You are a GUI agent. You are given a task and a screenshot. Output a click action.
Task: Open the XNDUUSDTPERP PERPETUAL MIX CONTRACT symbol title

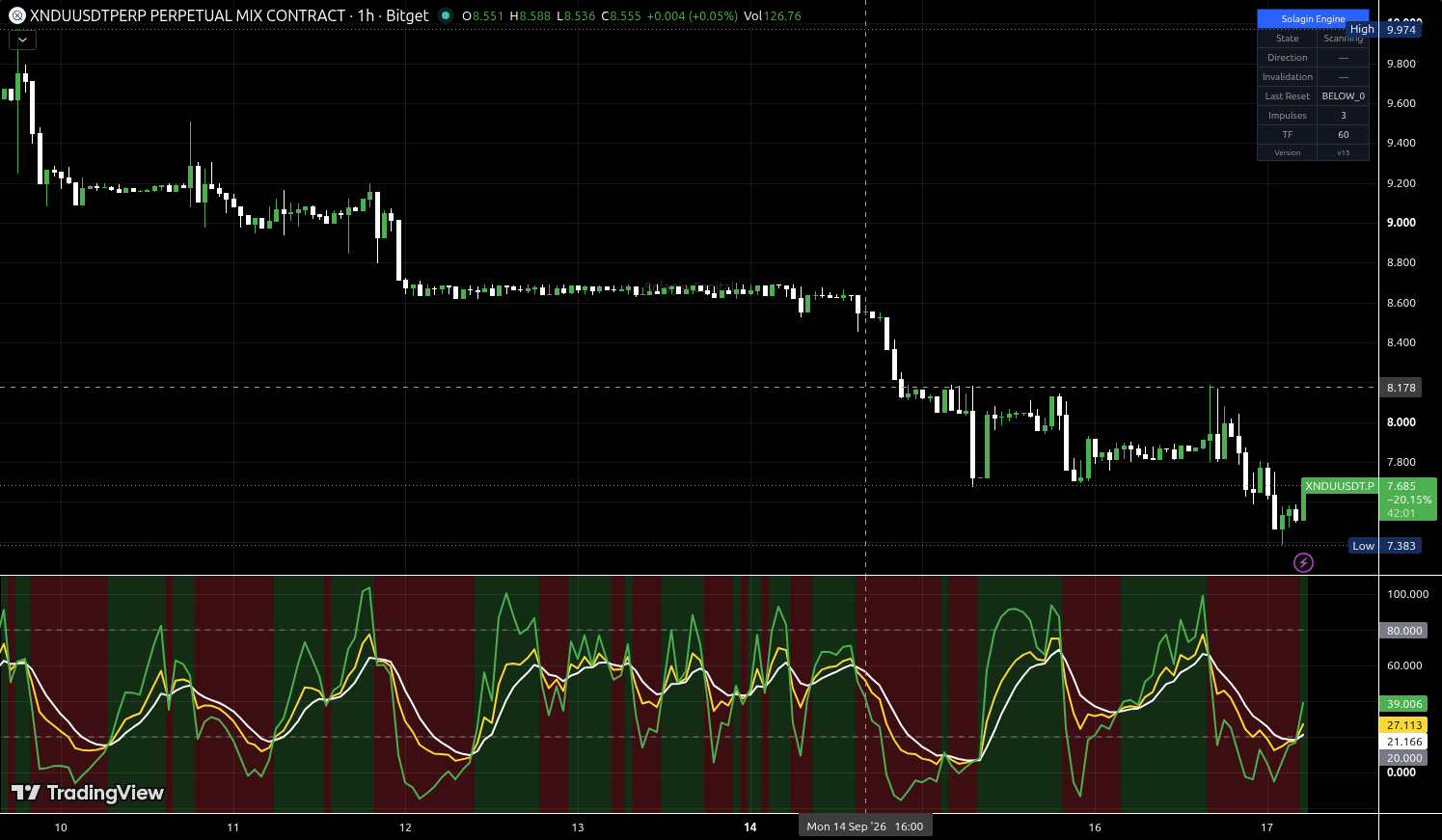coord(188,15)
